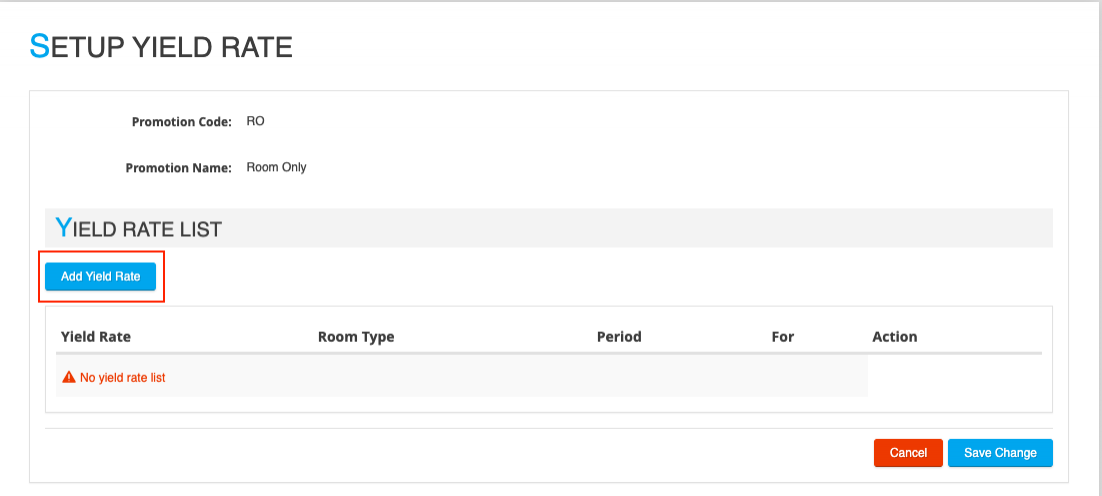Click the Setup Yield Rate page title
Viewport: 1102px width, 496px height.
[161, 46]
